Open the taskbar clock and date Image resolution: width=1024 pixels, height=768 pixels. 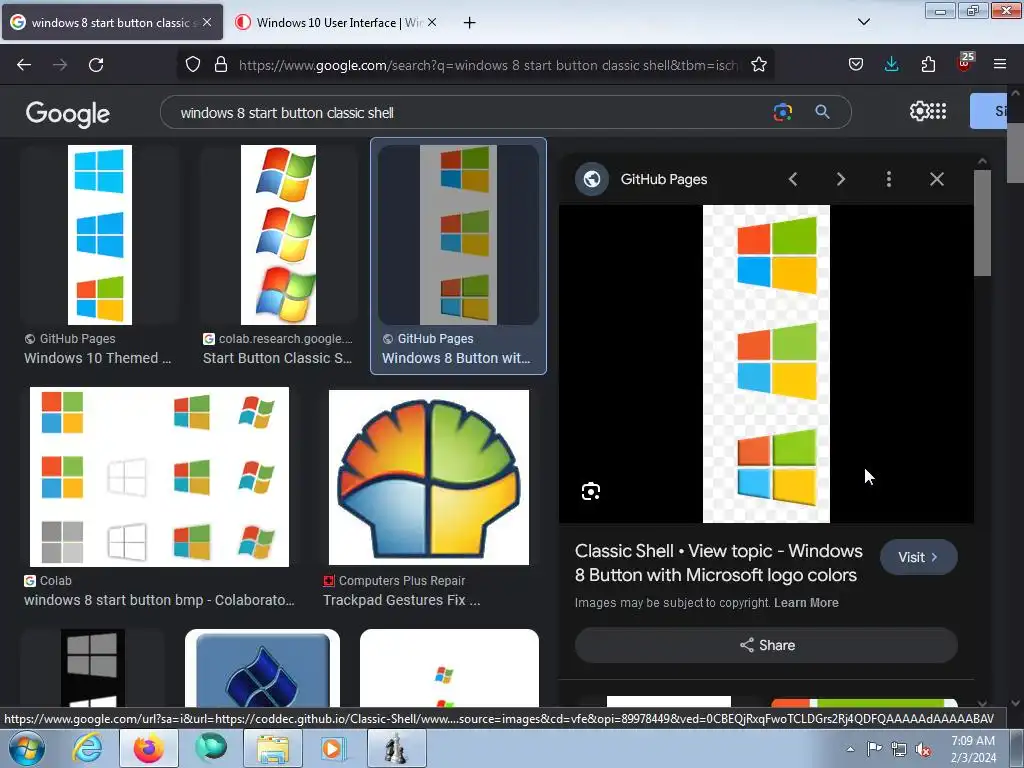[x=973, y=749]
